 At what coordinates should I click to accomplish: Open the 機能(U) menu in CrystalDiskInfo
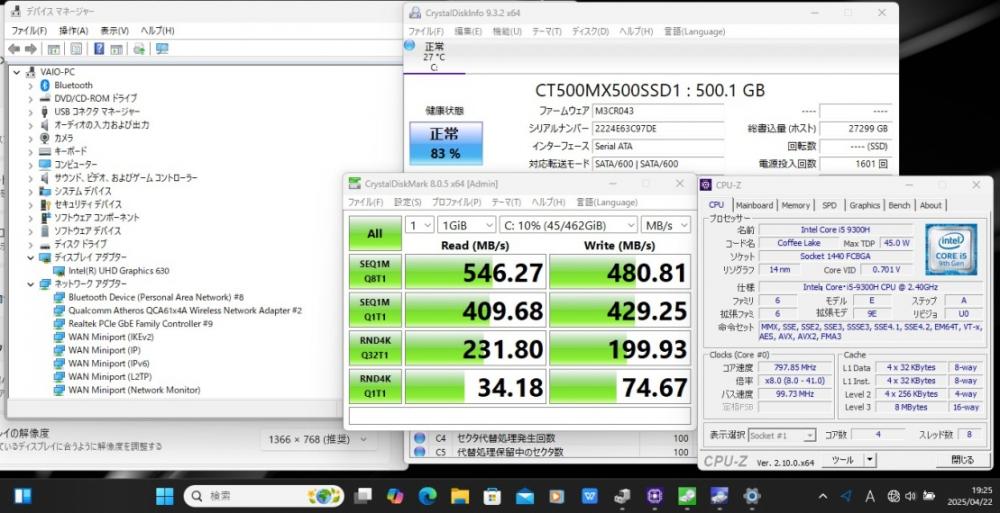507,31
